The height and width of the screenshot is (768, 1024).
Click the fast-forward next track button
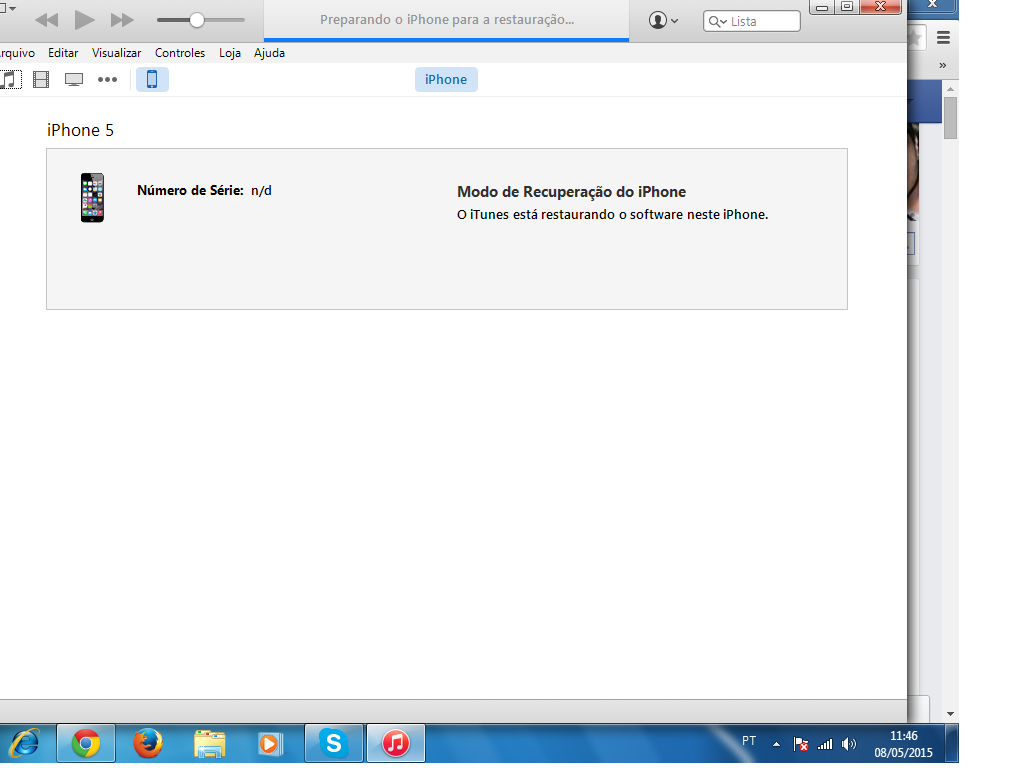(121, 20)
